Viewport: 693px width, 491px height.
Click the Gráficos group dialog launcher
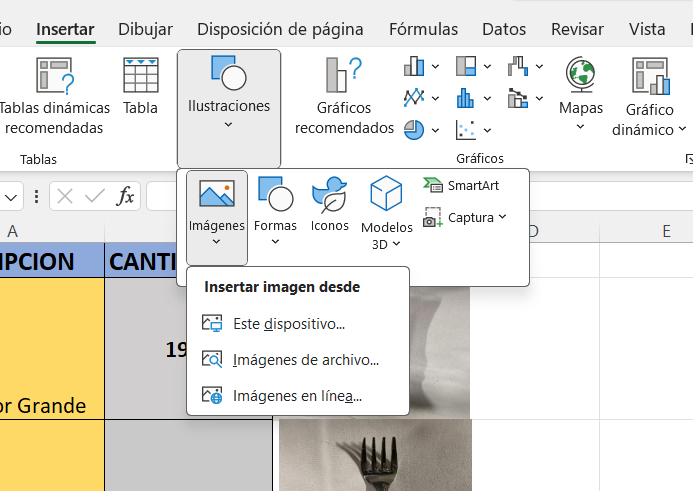[x=689, y=159]
